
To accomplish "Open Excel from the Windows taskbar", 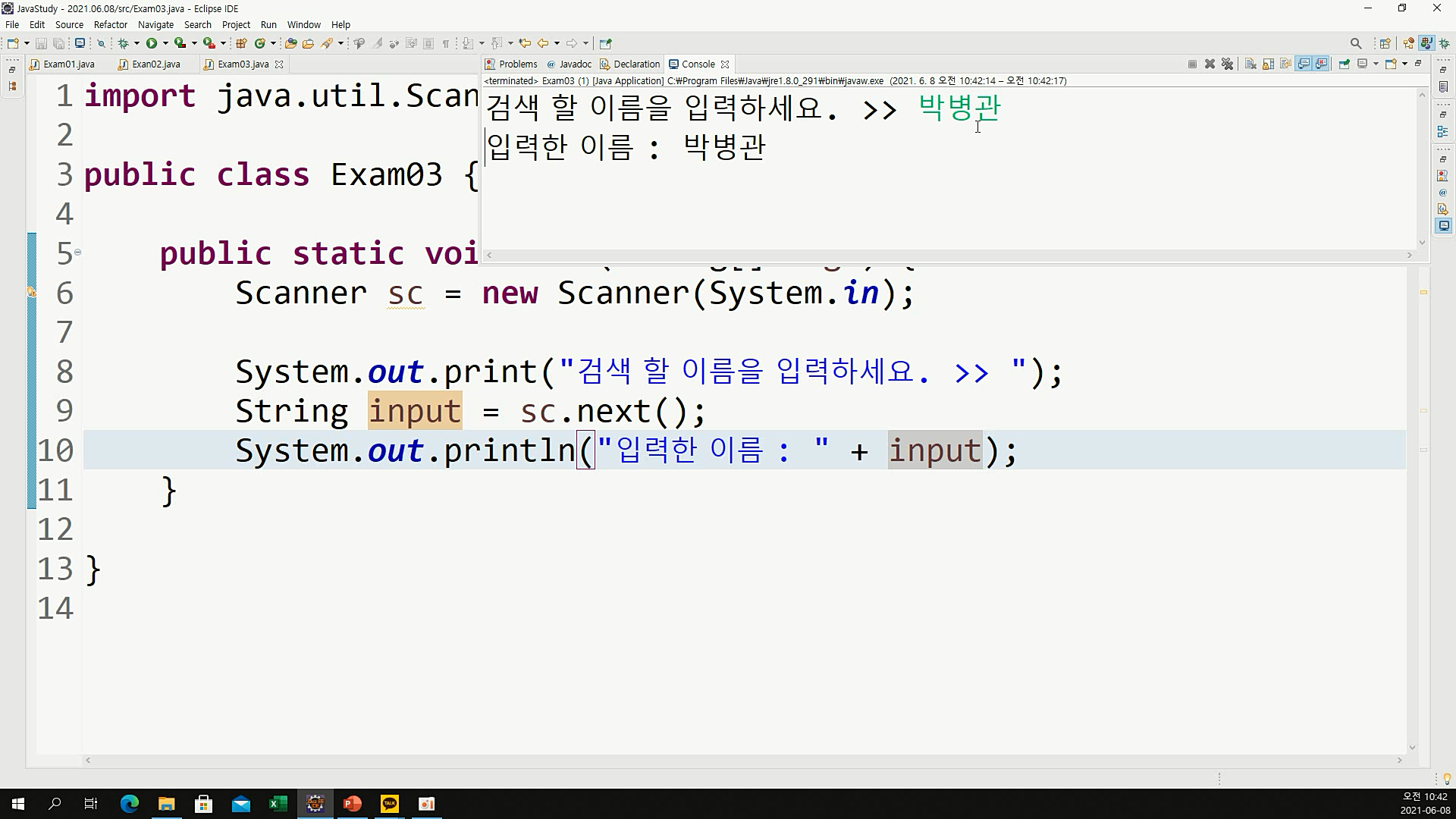I will click(278, 804).
